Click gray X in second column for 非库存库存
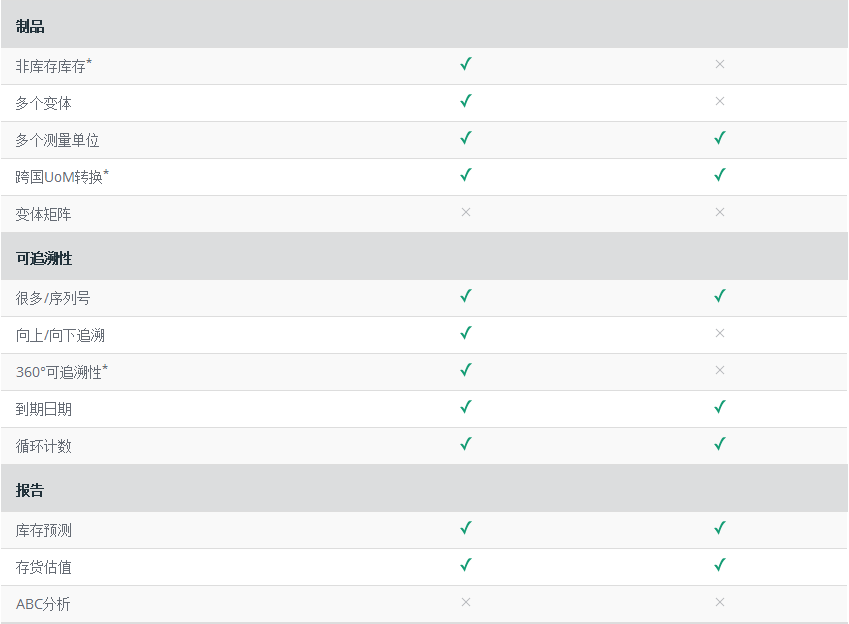The image size is (849, 624). [x=720, y=64]
